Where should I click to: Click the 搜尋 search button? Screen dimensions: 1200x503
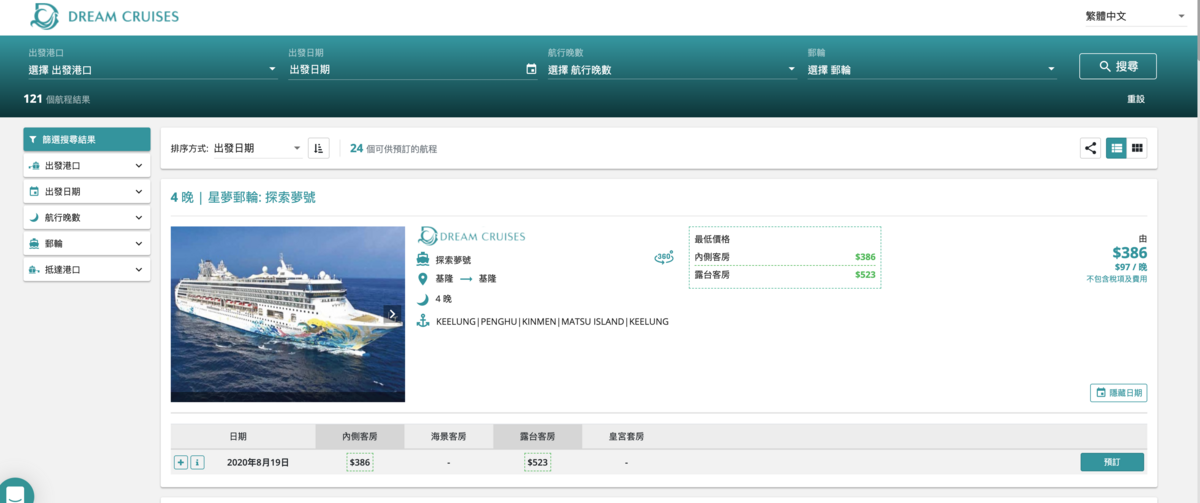click(1118, 66)
